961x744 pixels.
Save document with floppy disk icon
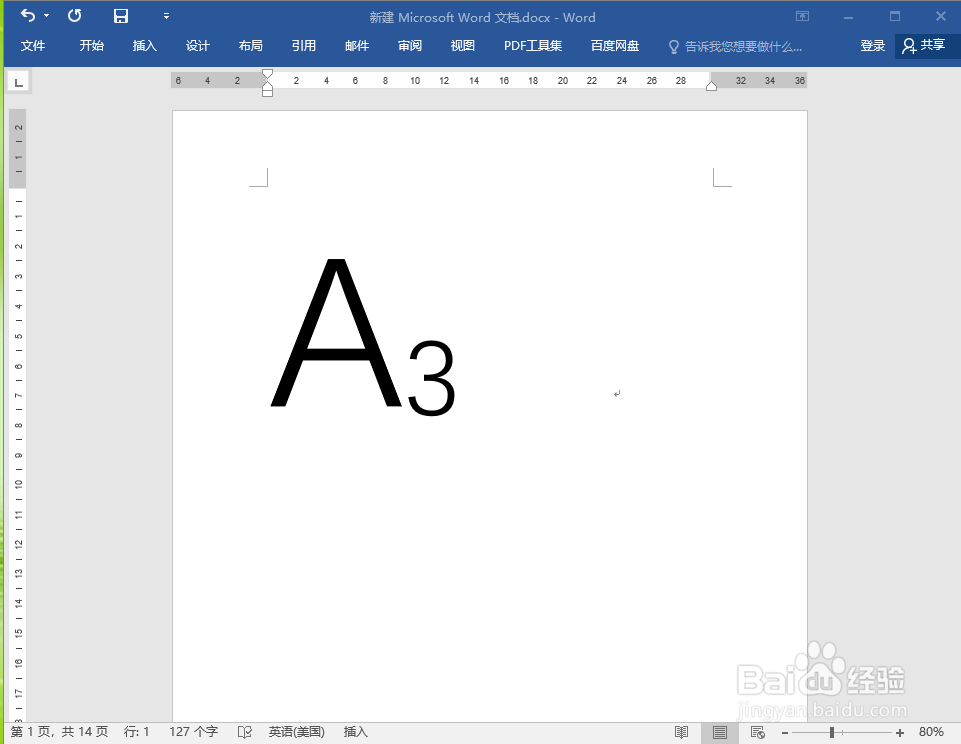(121, 16)
